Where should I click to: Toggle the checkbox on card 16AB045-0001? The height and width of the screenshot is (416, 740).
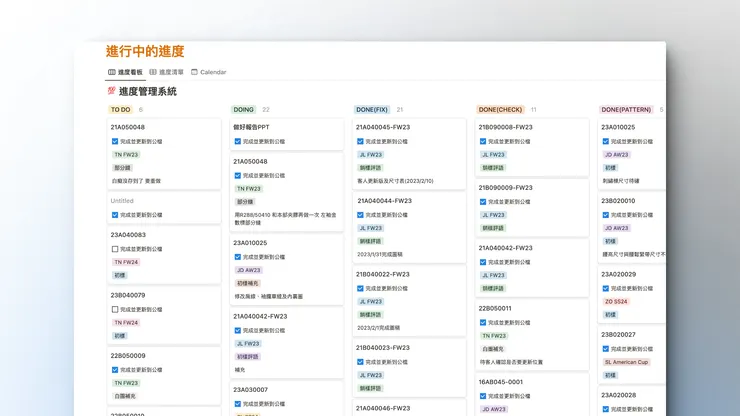[483, 396]
